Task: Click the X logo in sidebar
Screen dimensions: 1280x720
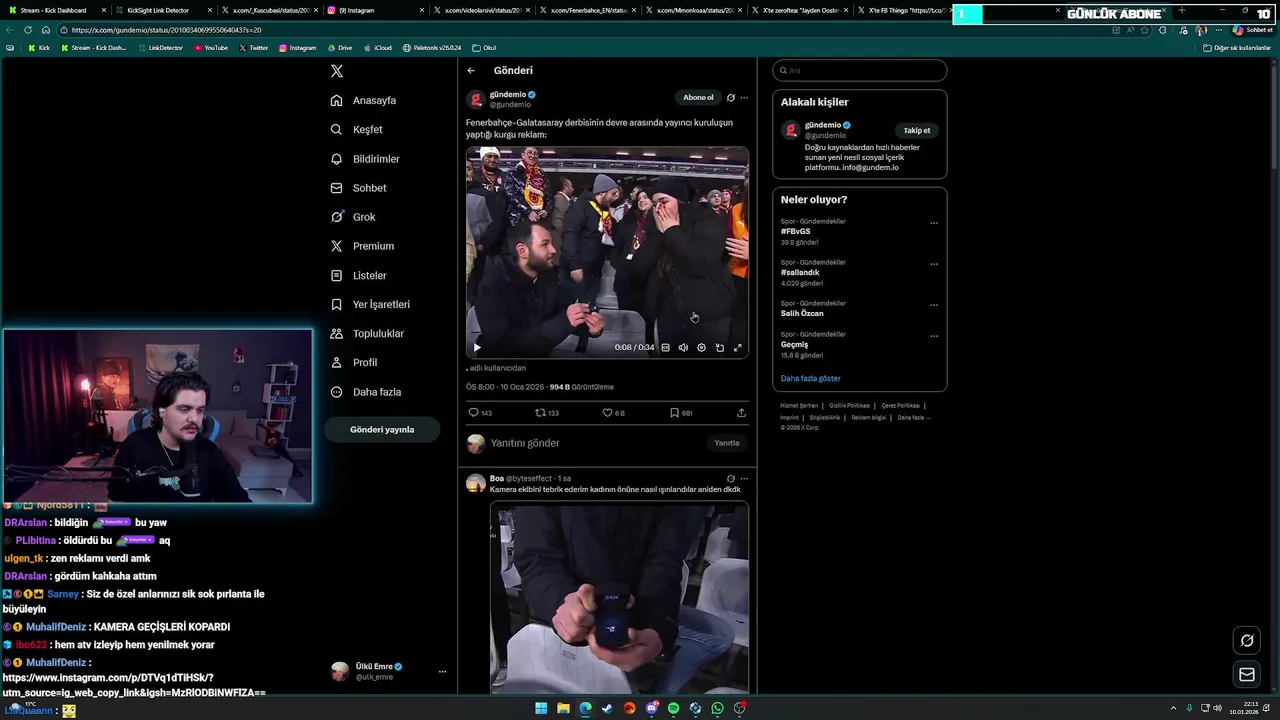Action: point(337,71)
